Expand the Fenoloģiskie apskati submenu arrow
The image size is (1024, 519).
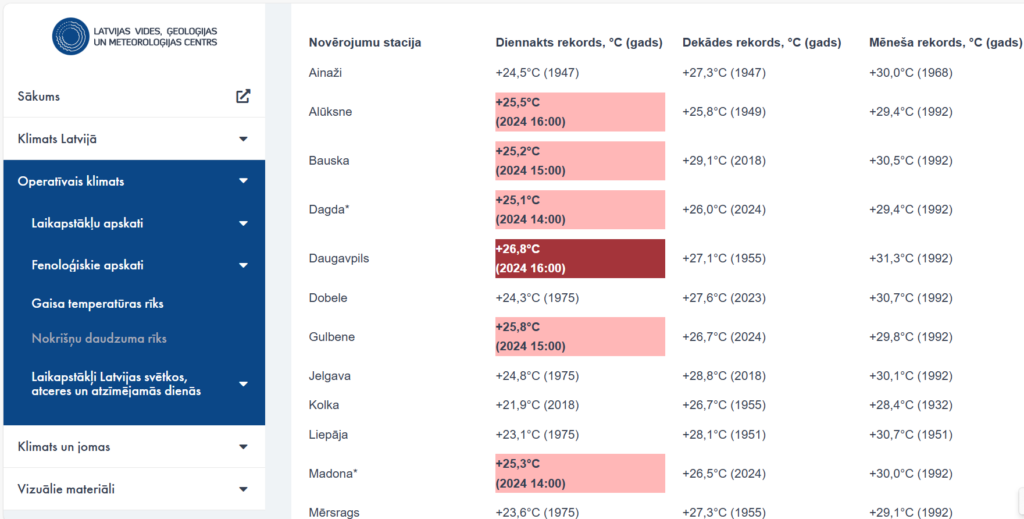click(x=243, y=266)
